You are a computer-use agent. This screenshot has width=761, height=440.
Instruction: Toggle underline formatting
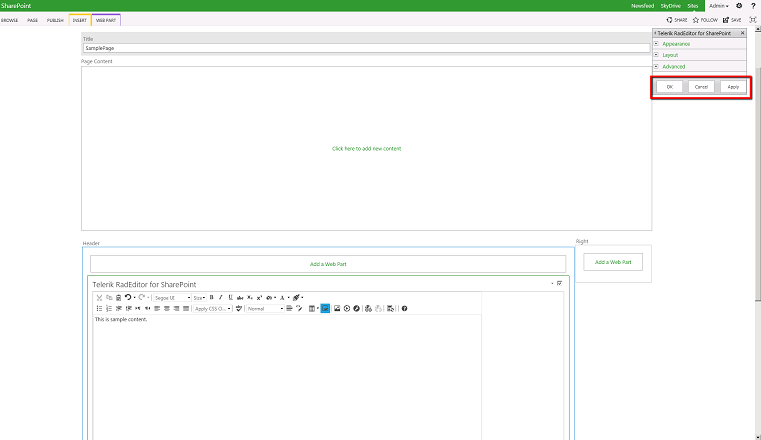point(231,297)
